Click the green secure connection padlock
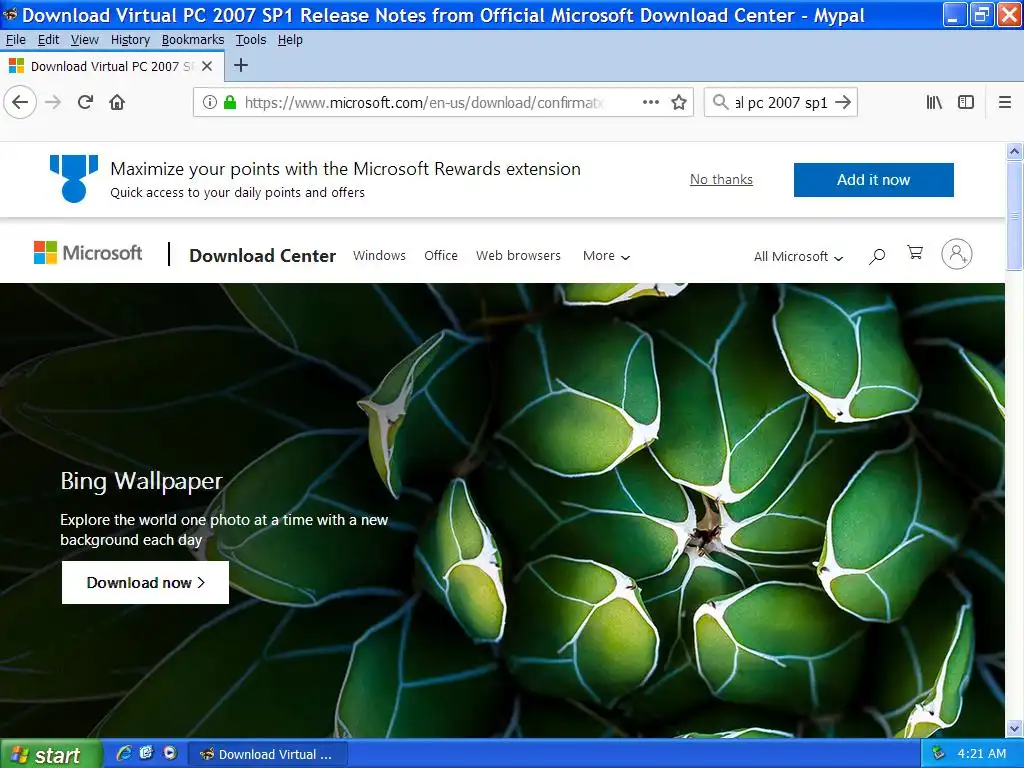Screen dimensions: 1024x768 (x=229, y=103)
